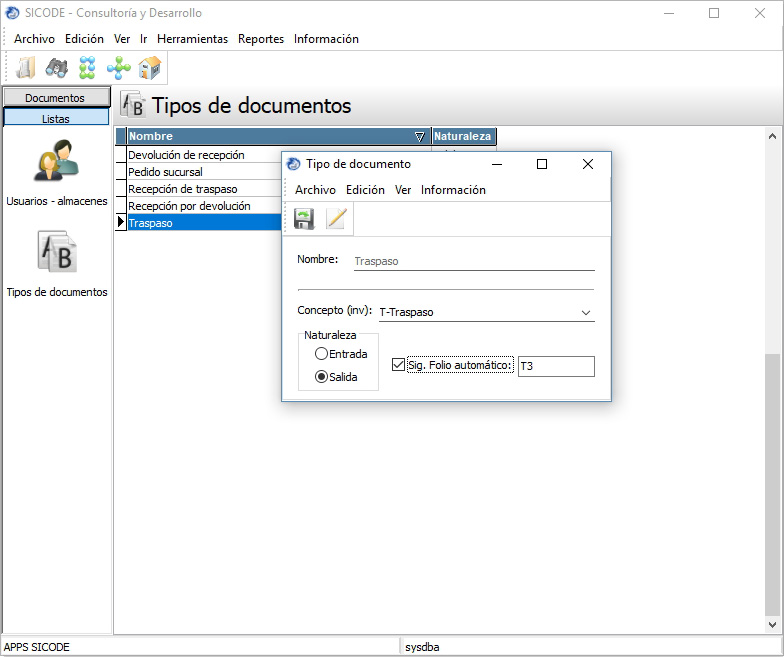Click the door exit icon in main toolbar
This screenshot has height=657, width=784.
click(x=26, y=68)
